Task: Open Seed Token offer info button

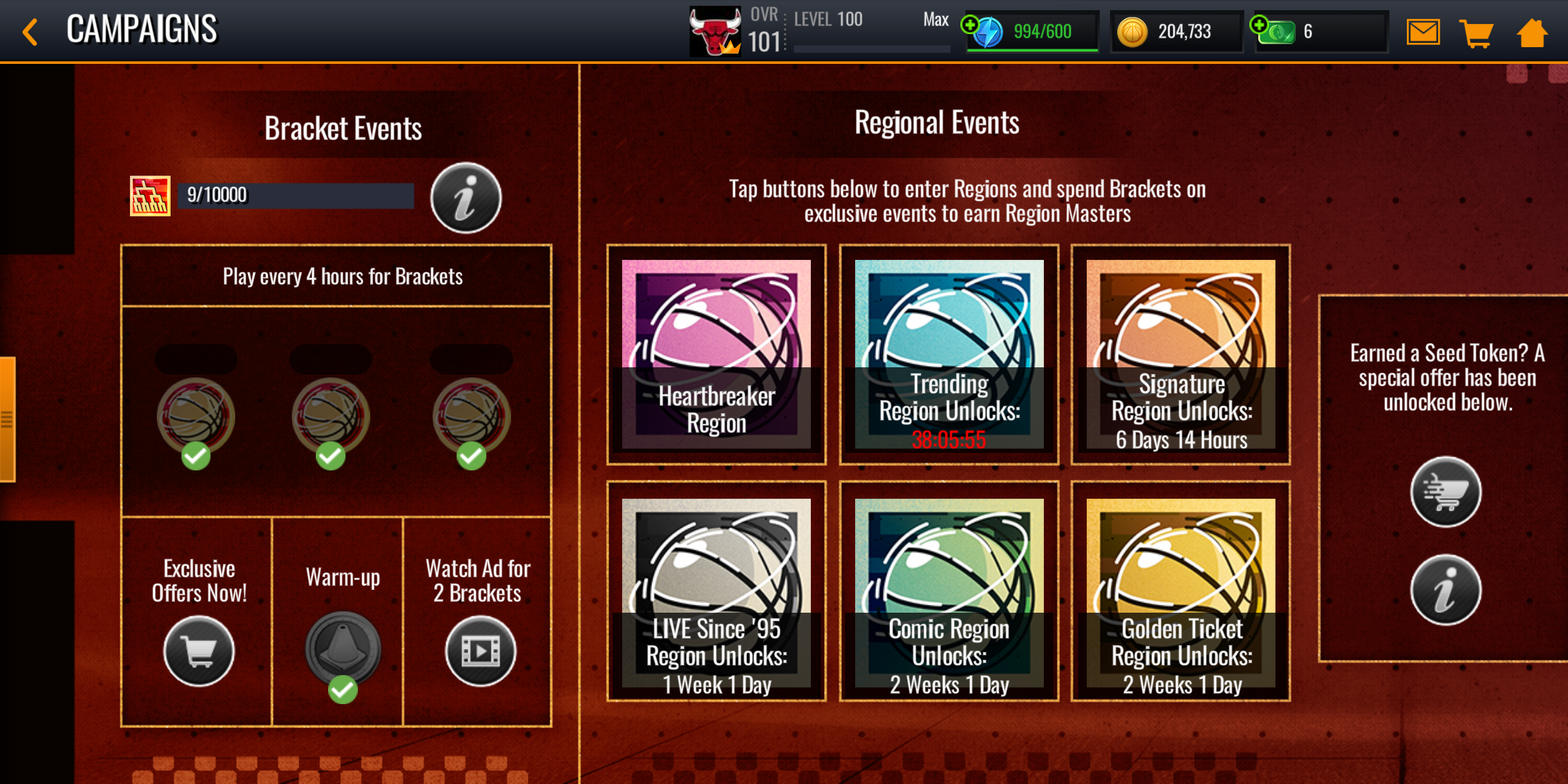Action: click(x=1445, y=589)
